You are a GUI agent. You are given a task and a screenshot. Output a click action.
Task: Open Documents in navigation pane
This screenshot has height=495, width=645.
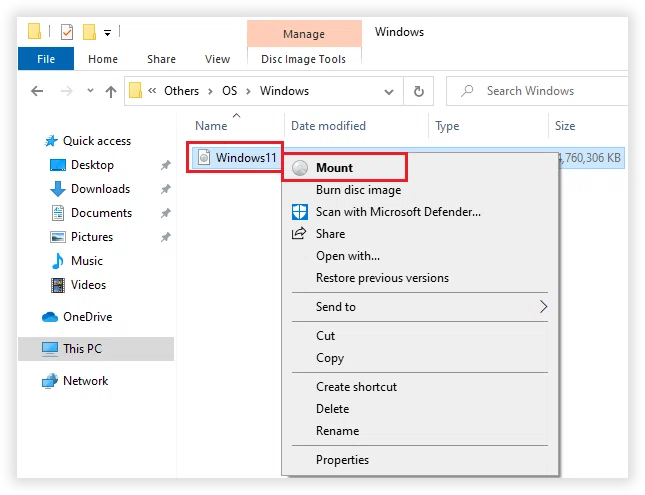[101, 213]
